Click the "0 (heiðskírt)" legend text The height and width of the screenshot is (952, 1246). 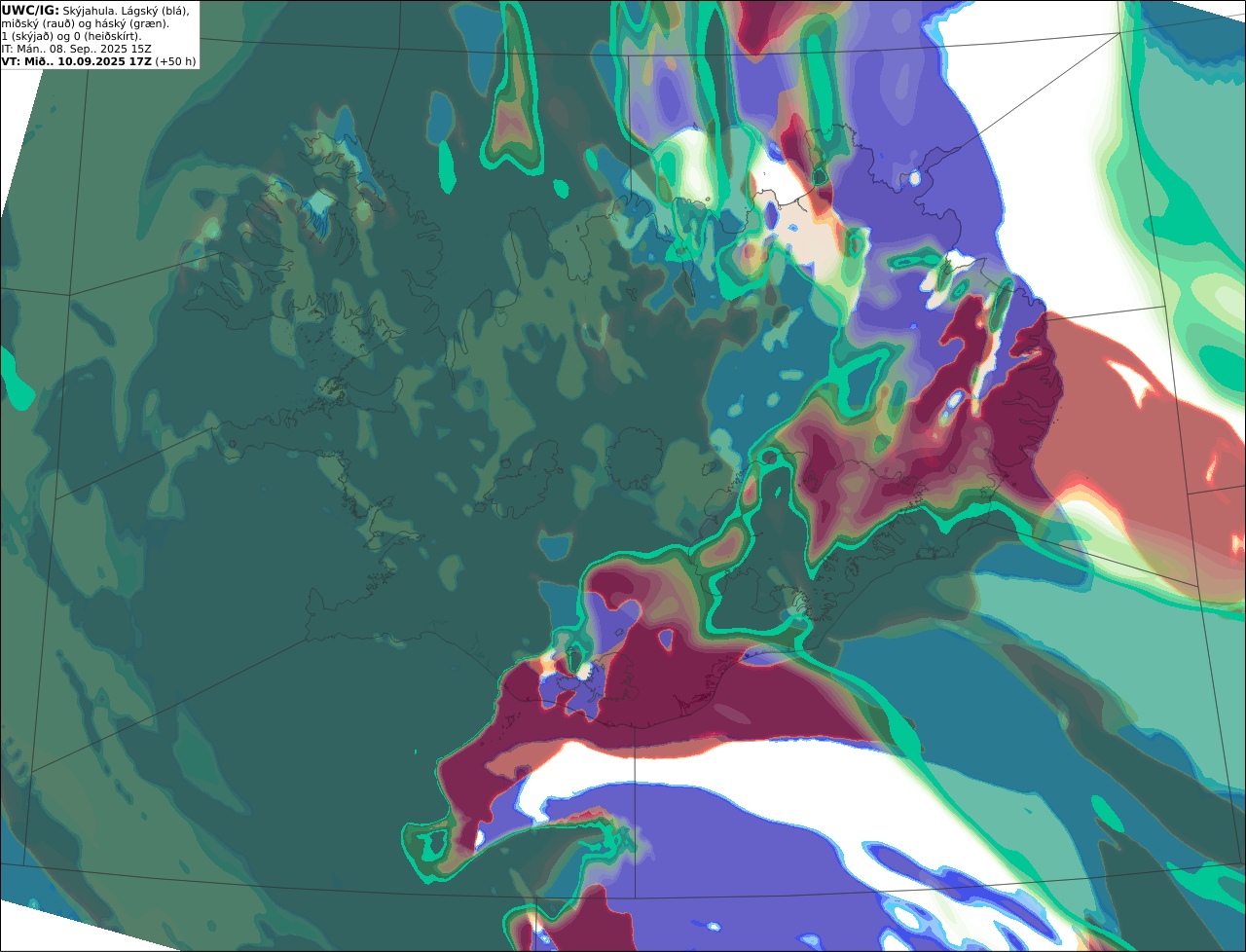pyautogui.click(x=108, y=37)
